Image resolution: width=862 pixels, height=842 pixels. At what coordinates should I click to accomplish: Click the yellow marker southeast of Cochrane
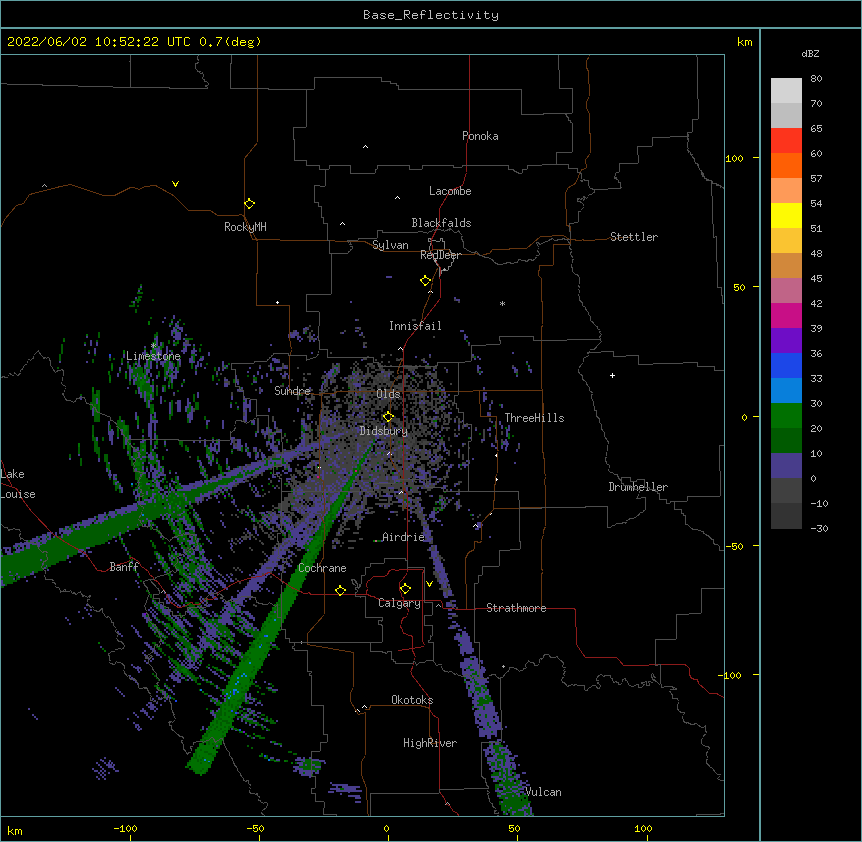[x=340, y=590]
